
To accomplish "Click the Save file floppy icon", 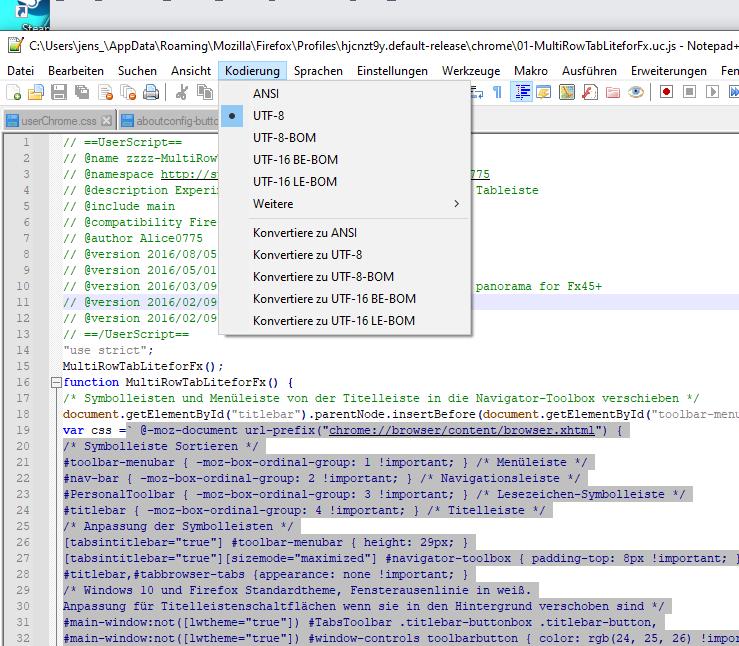I will coord(59,93).
